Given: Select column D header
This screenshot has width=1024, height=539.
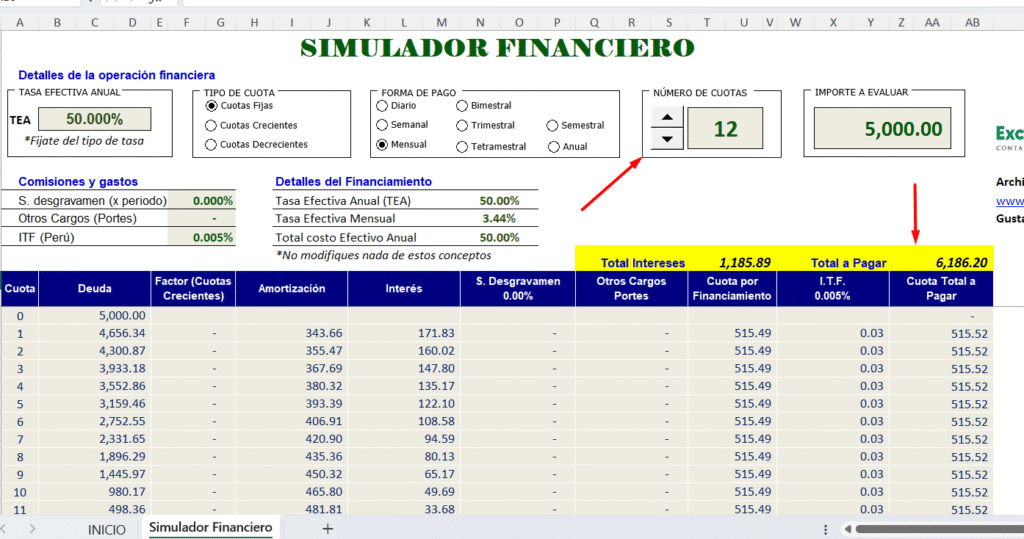Looking at the screenshot, I should coord(133,23).
